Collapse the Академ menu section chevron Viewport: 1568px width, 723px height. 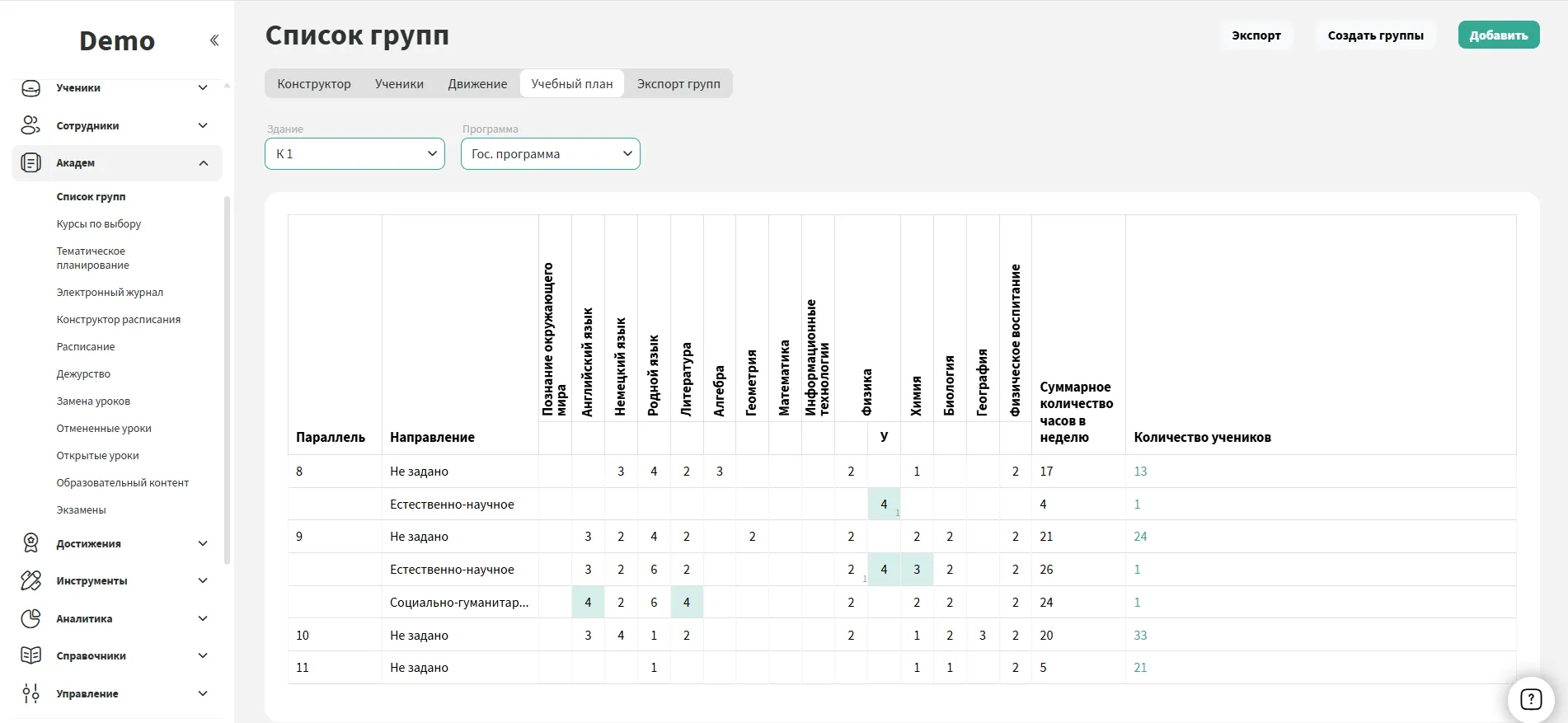pyautogui.click(x=204, y=163)
